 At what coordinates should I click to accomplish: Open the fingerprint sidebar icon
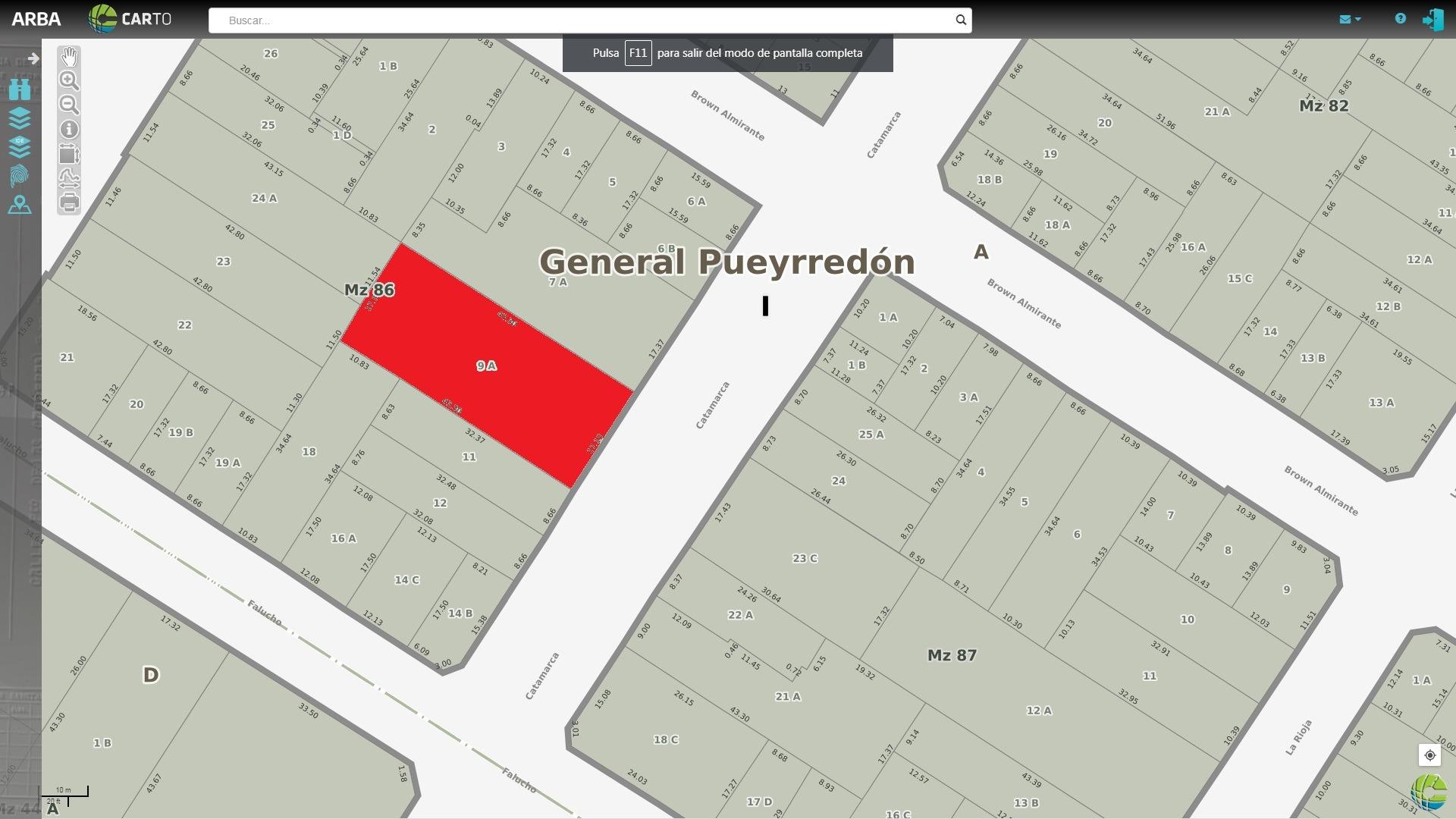coord(20,176)
